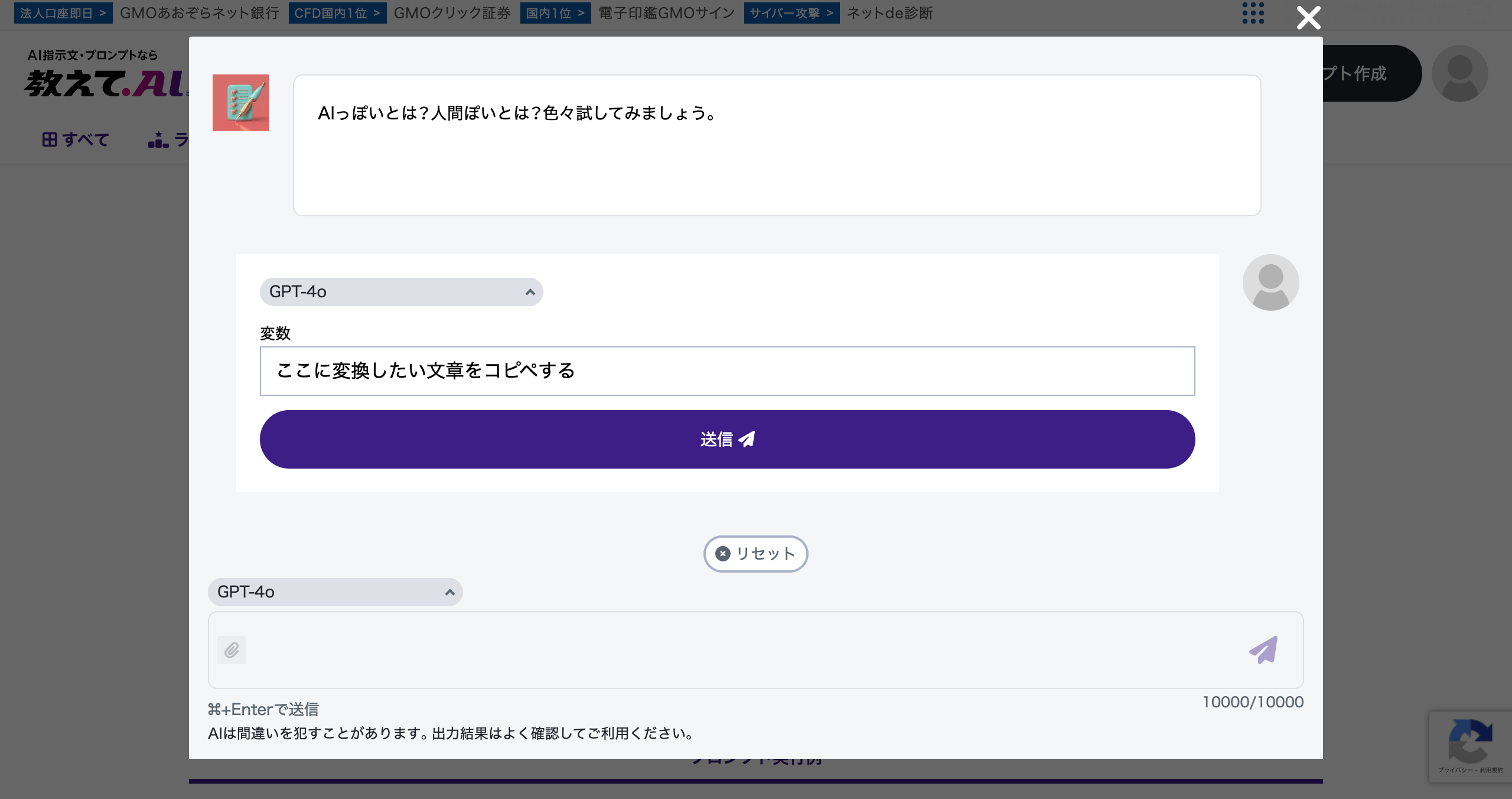Open the 電子印鑑GMOサイン link

[667, 13]
